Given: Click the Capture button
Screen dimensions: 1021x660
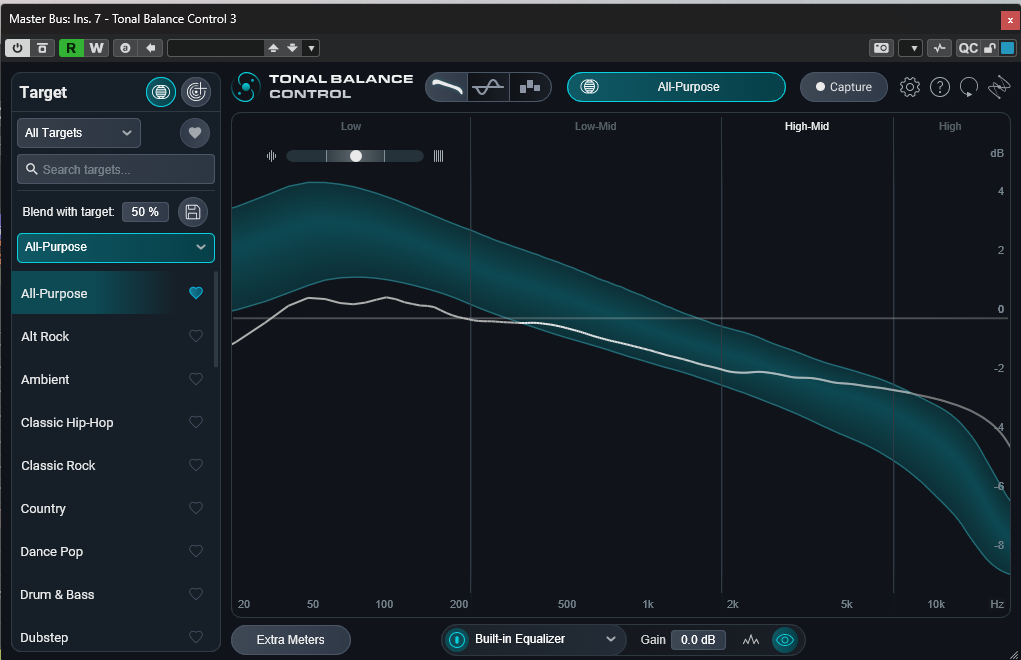Looking at the screenshot, I should (844, 87).
